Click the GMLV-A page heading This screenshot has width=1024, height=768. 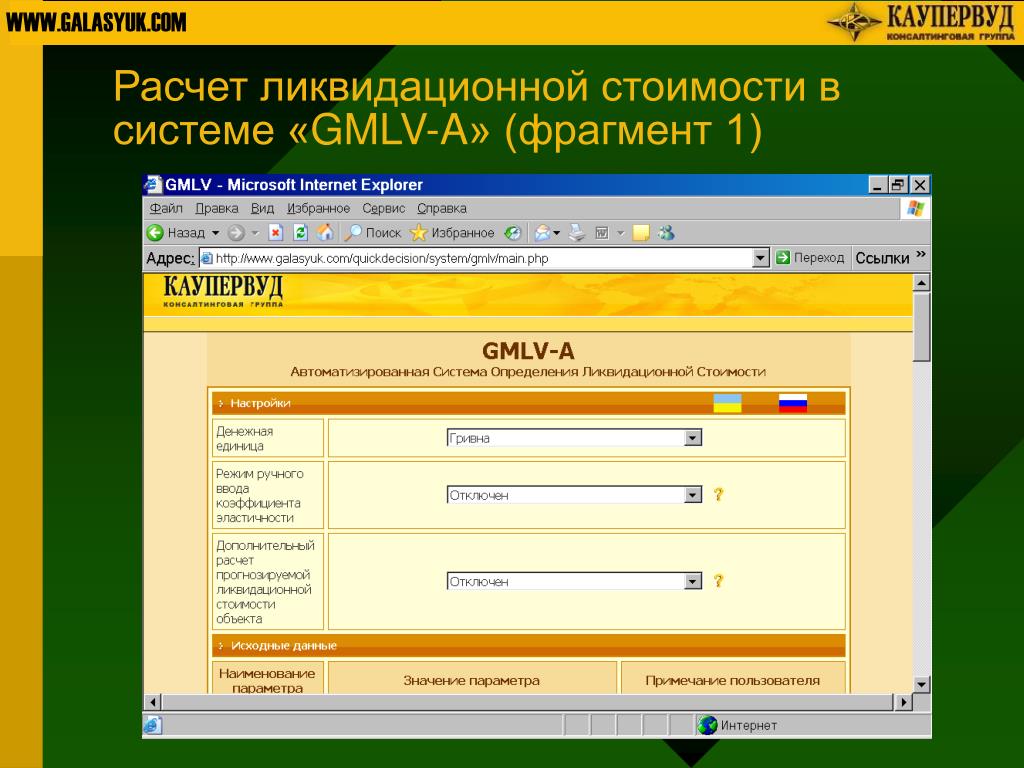click(528, 351)
